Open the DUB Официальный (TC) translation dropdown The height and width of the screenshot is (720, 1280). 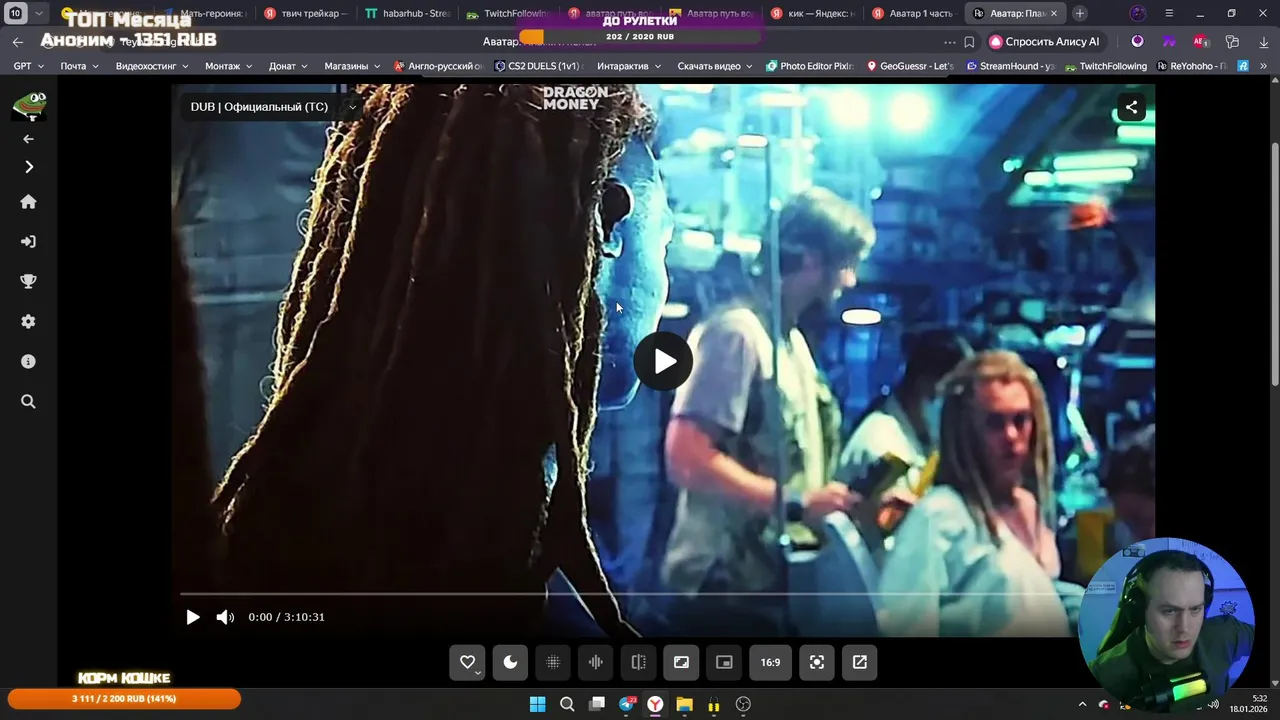tap(274, 107)
